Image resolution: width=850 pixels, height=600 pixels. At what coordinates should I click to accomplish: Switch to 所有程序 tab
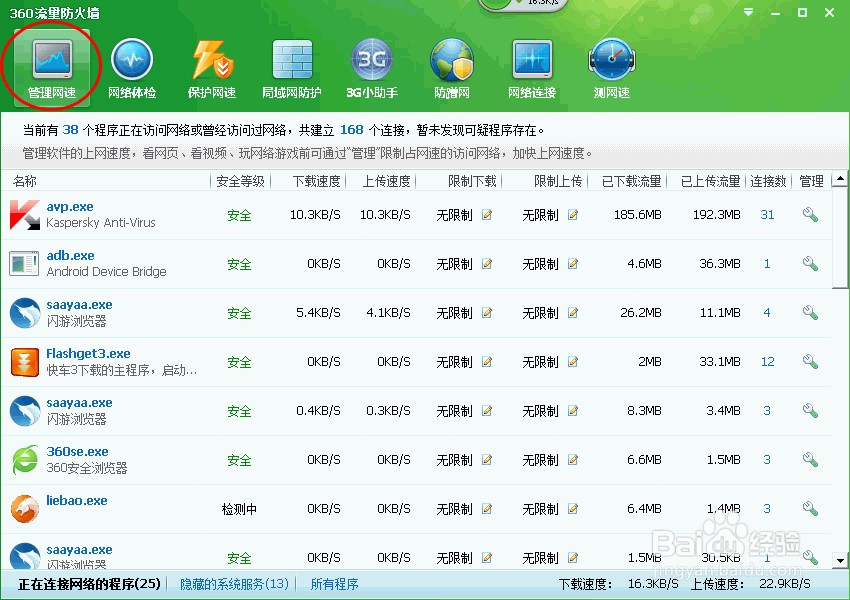pyautogui.click(x=334, y=584)
